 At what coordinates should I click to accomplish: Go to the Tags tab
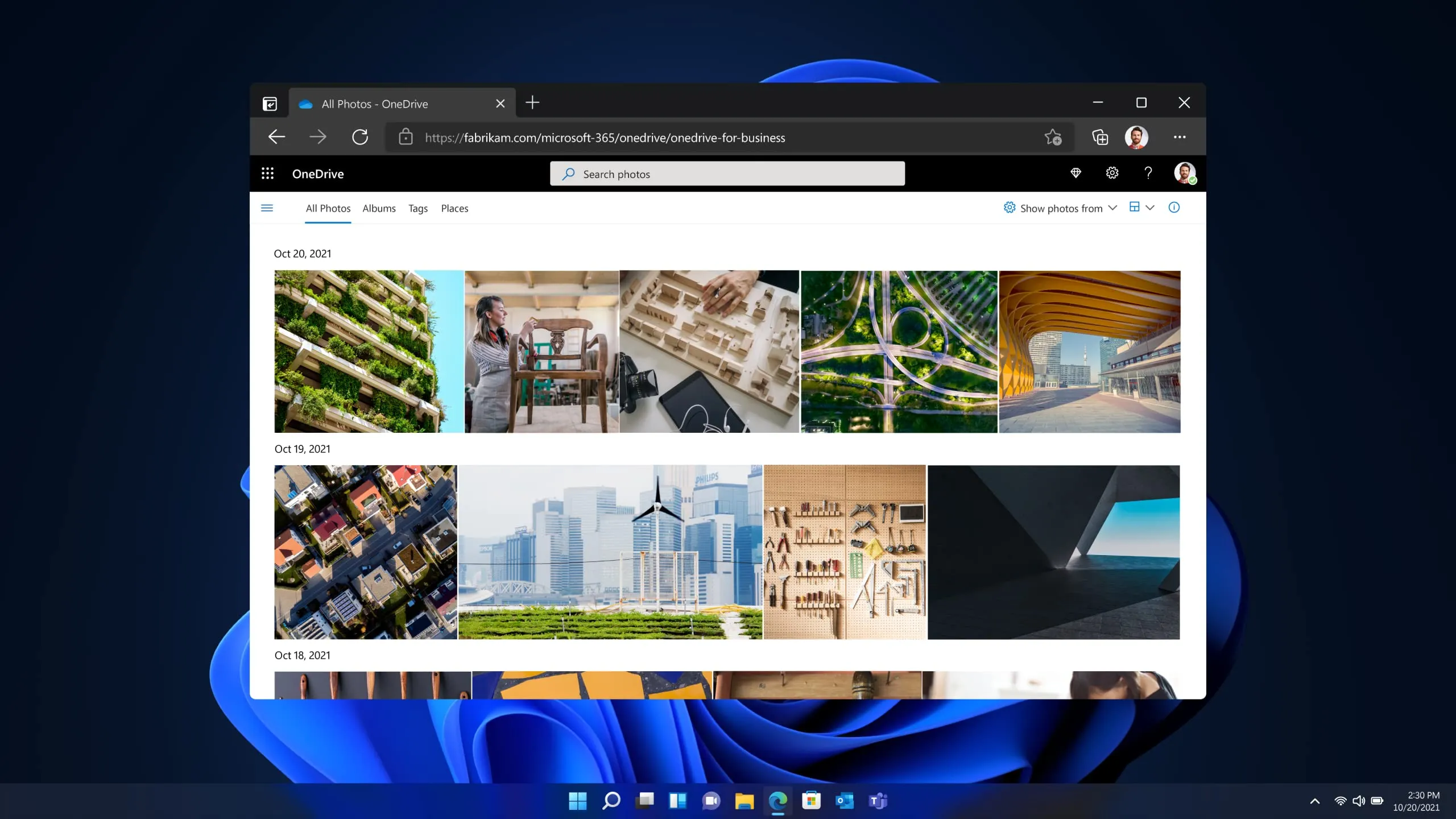coord(417,208)
